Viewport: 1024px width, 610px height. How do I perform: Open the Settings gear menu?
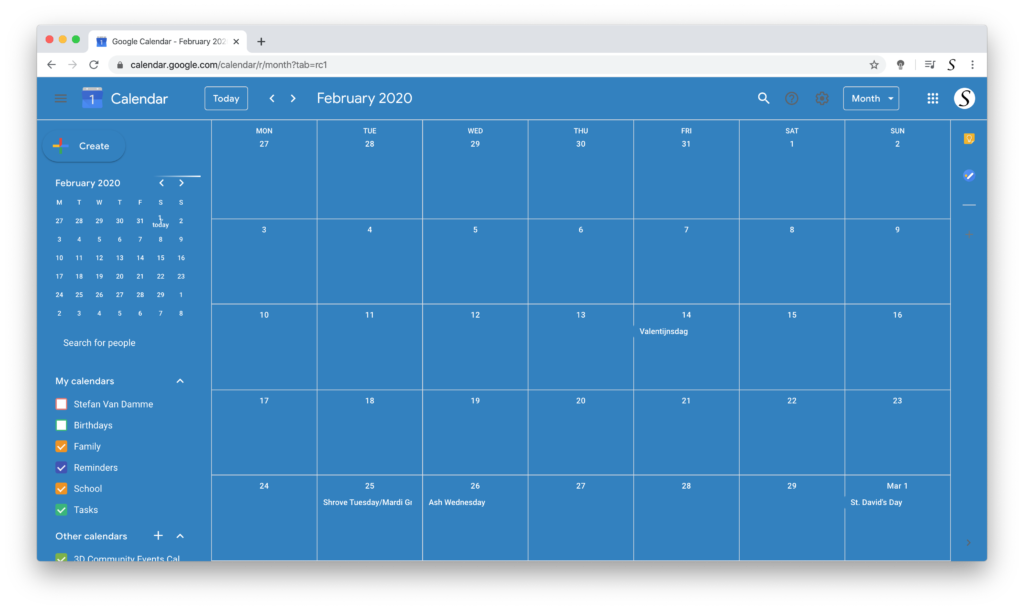click(x=822, y=98)
